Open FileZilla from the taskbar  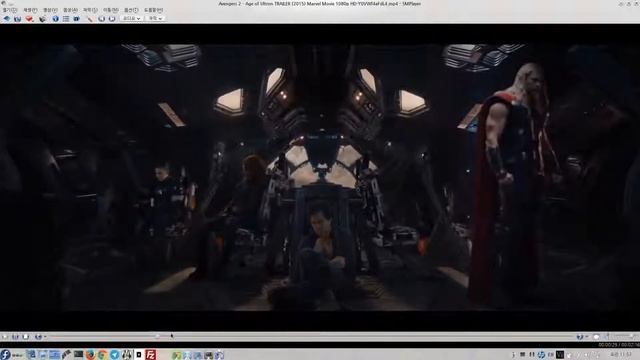click(151, 354)
